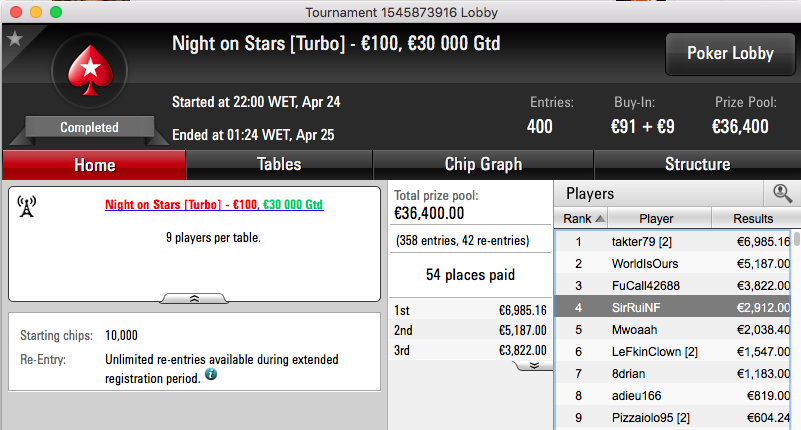Expand the full prize payout list
801x430 pixels.
point(534,366)
